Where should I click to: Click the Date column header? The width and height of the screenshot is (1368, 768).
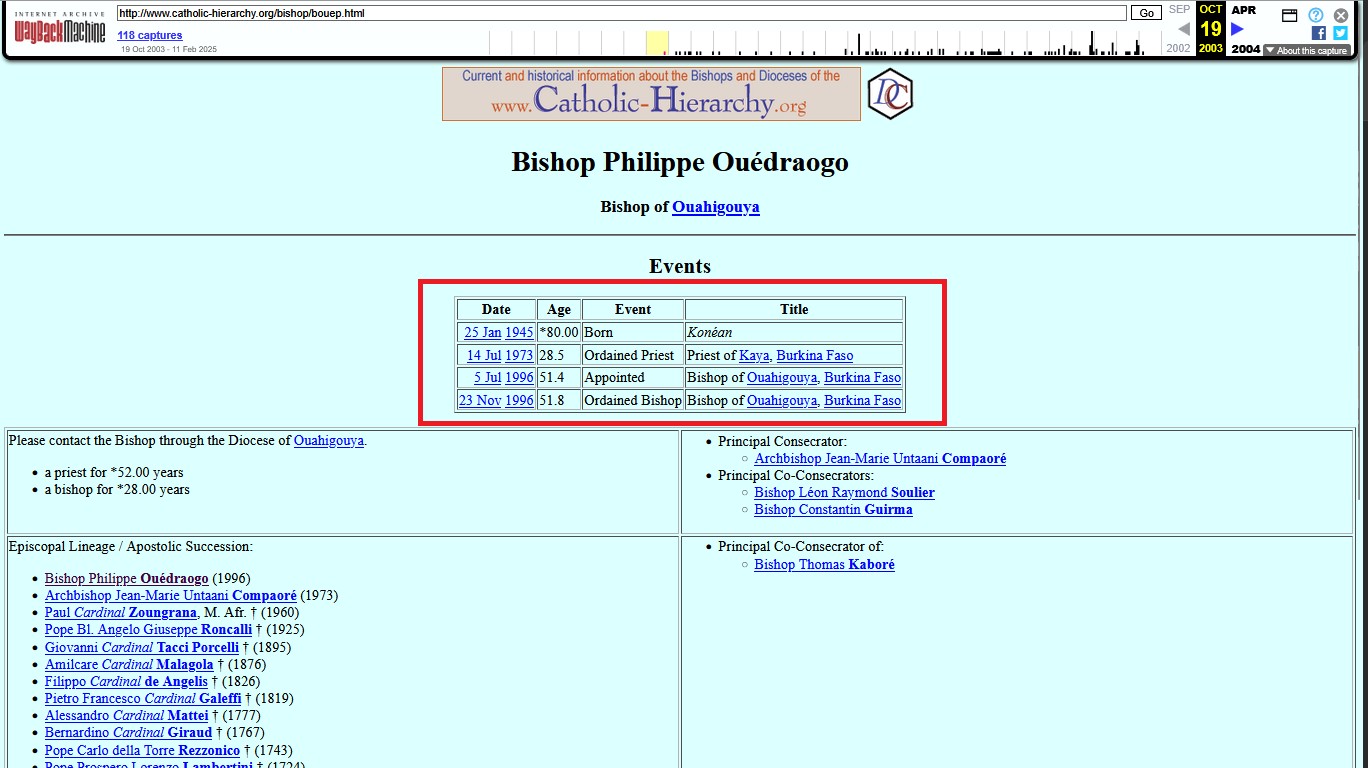[x=496, y=310]
